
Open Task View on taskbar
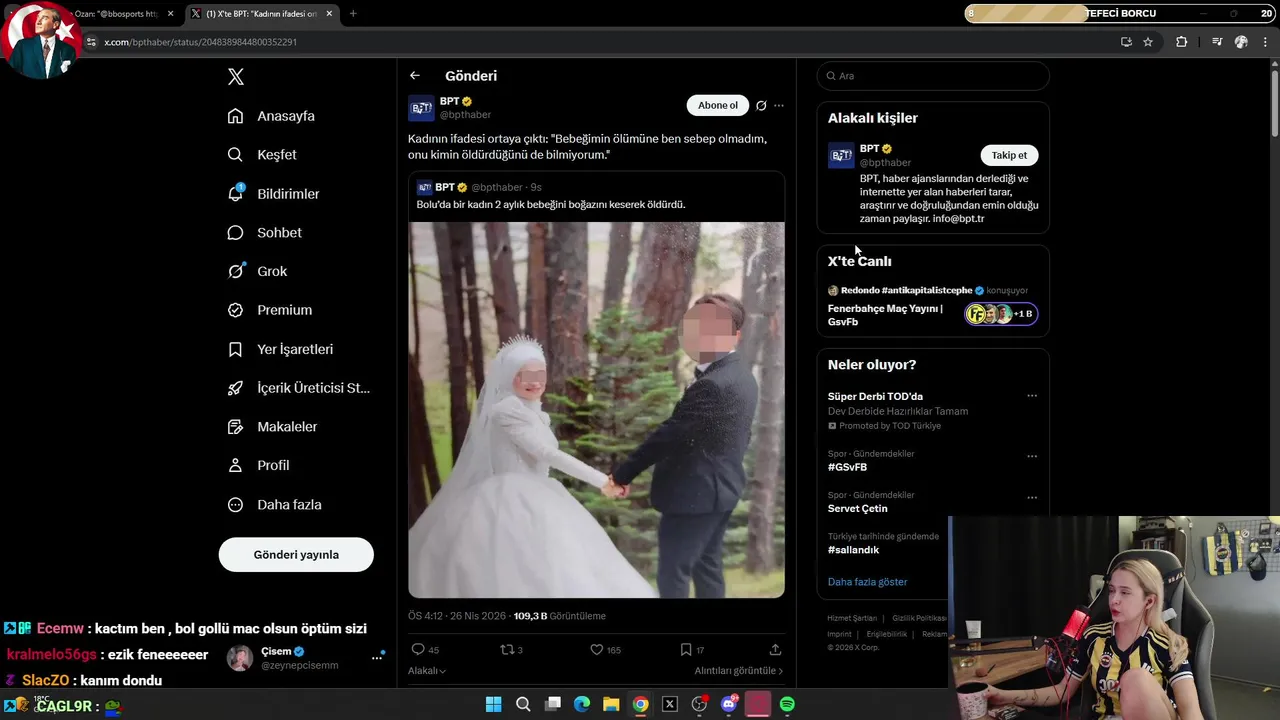pyautogui.click(x=552, y=705)
